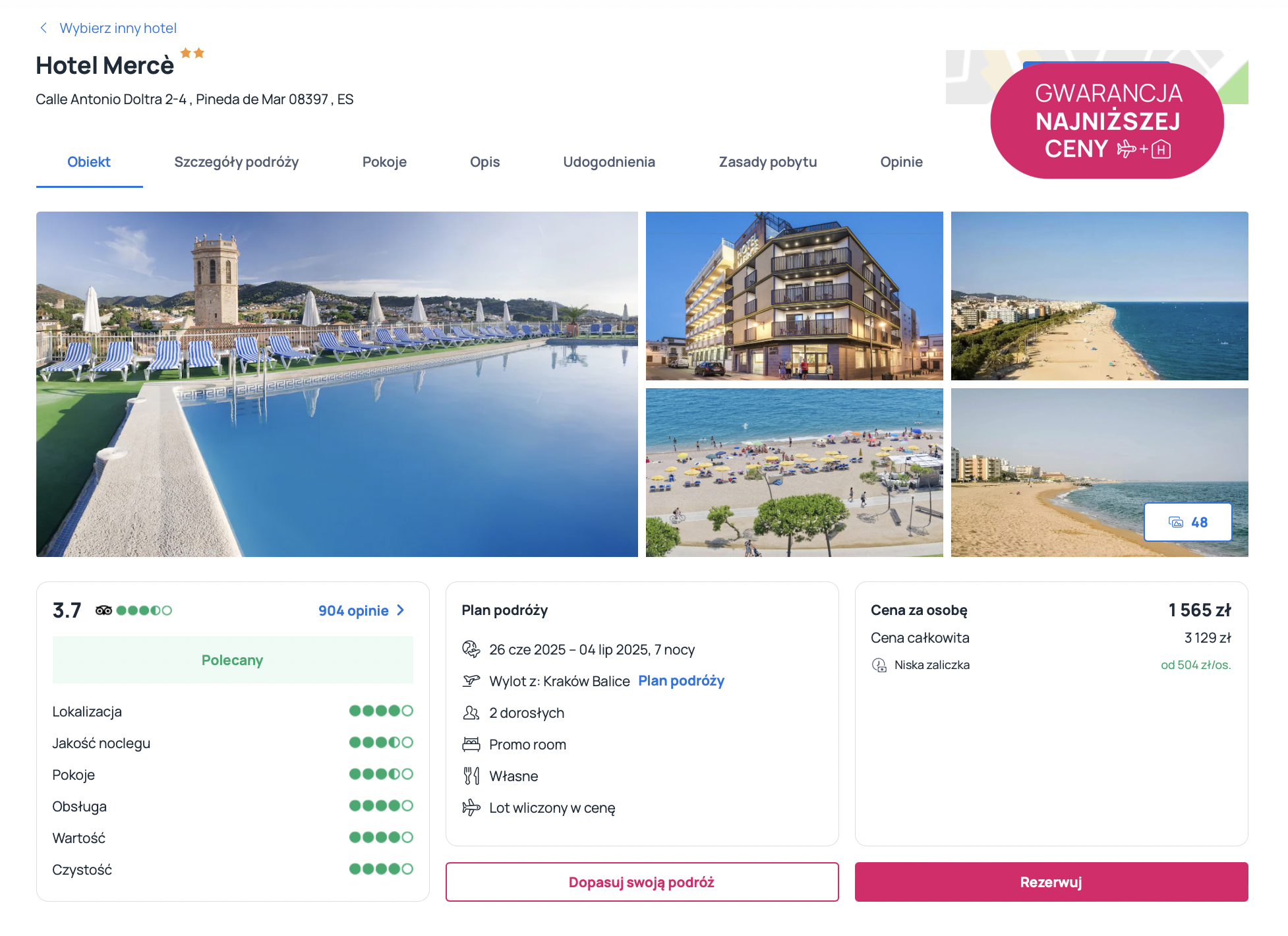The image size is (1288, 936).
Task: Switch to the Obiekt tab
Action: tap(89, 162)
